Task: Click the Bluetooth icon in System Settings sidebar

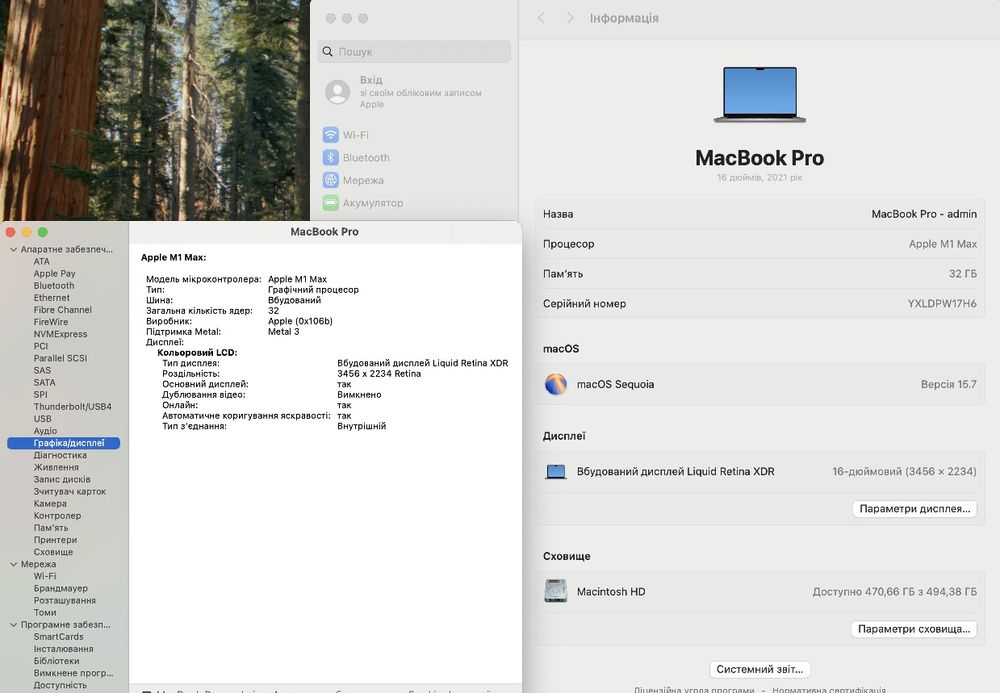Action: tap(330, 157)
